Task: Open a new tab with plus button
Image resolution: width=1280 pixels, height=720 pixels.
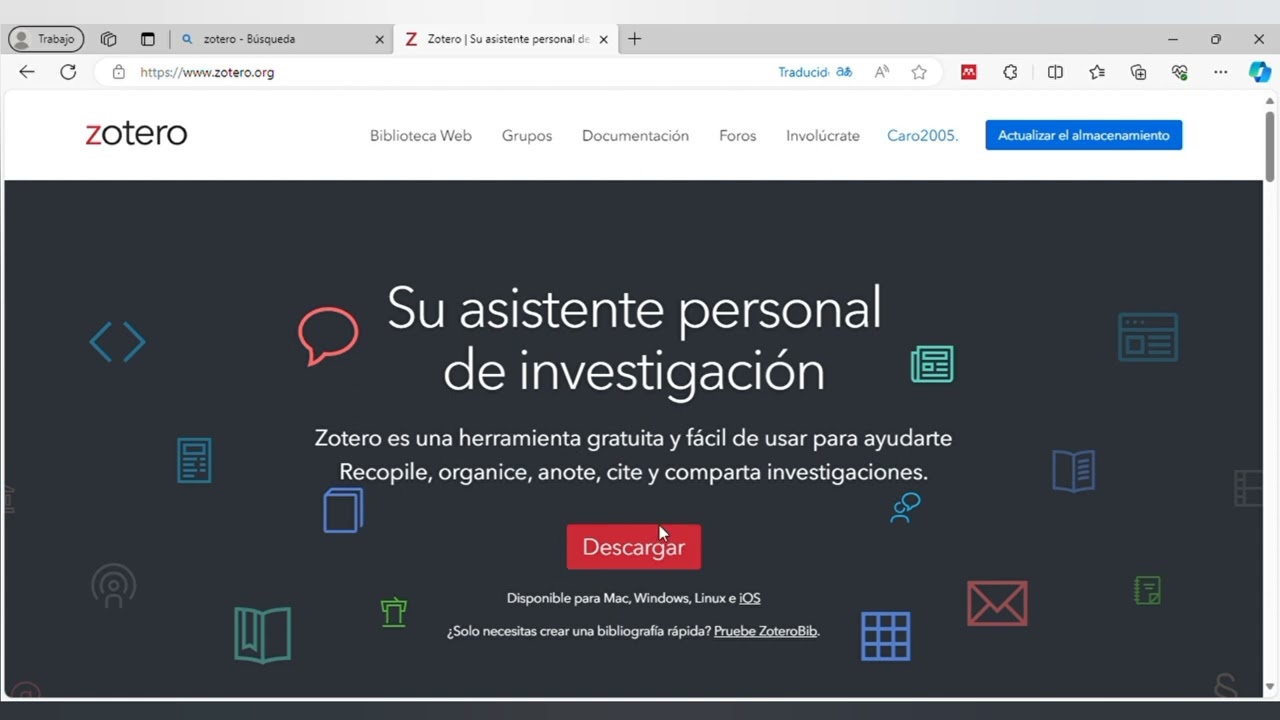Action: [634, 39]
